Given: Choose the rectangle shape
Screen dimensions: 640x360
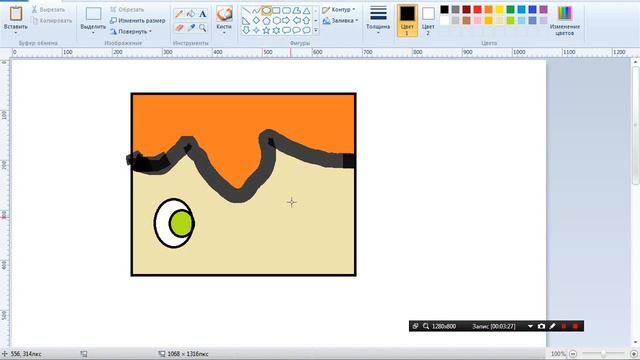Looking at the screenshot, I should point(276,11).
